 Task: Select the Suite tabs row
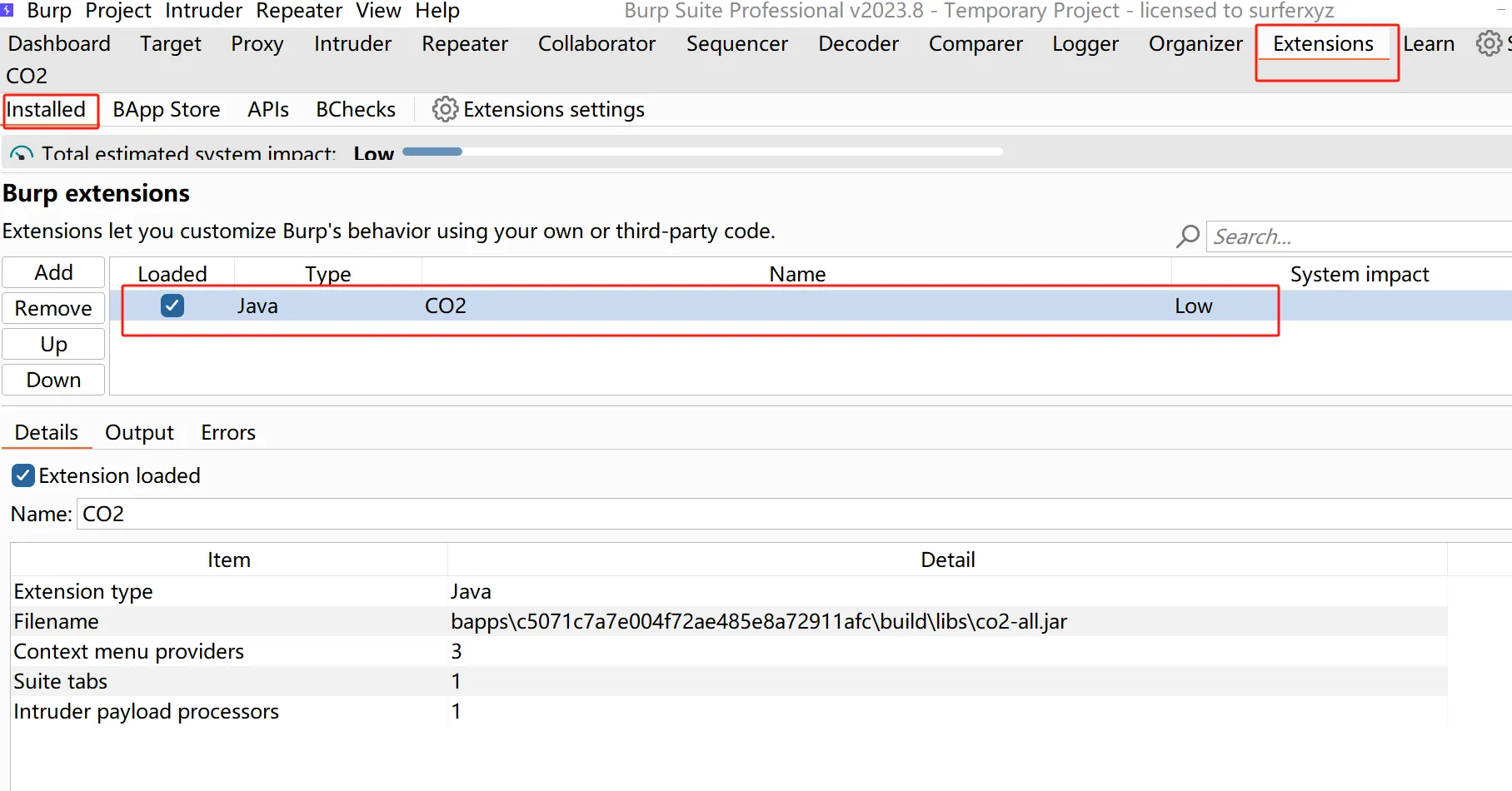730,681
